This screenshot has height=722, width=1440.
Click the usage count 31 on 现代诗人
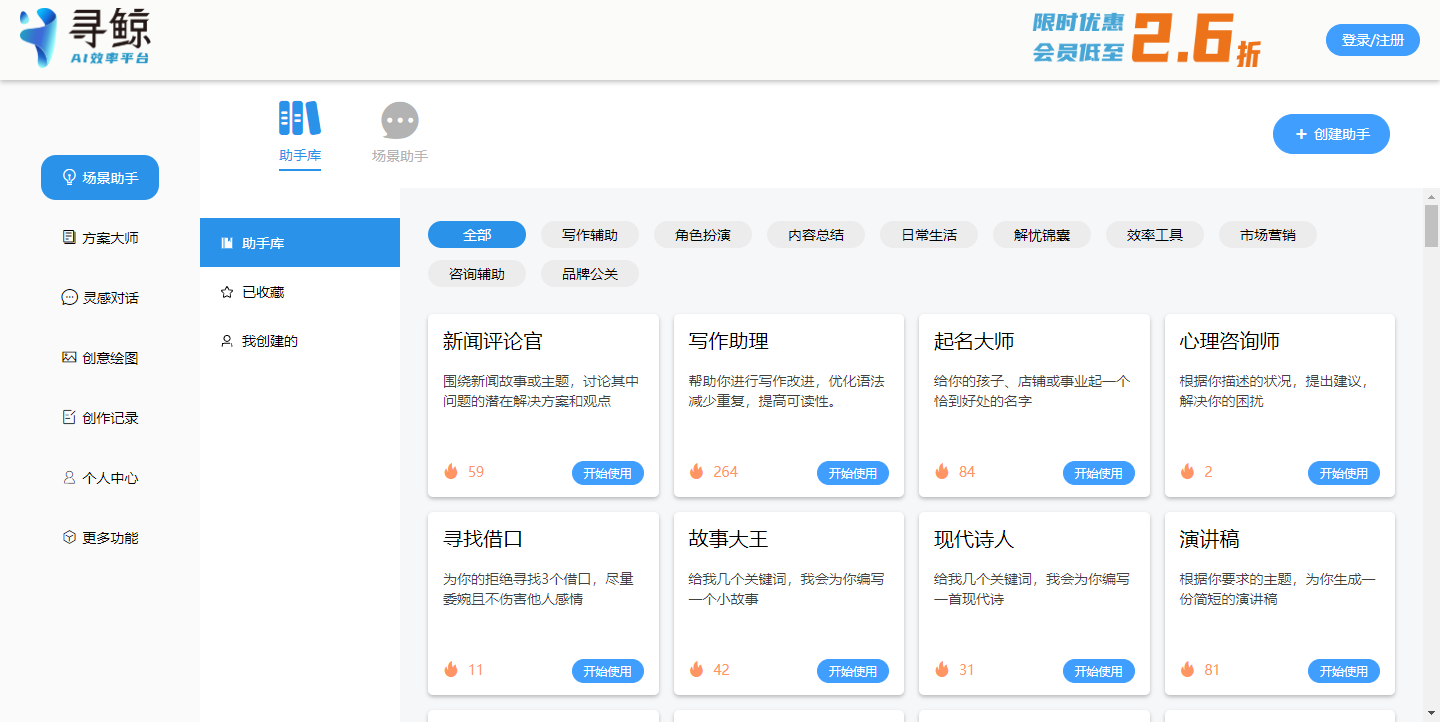point(967,670)
